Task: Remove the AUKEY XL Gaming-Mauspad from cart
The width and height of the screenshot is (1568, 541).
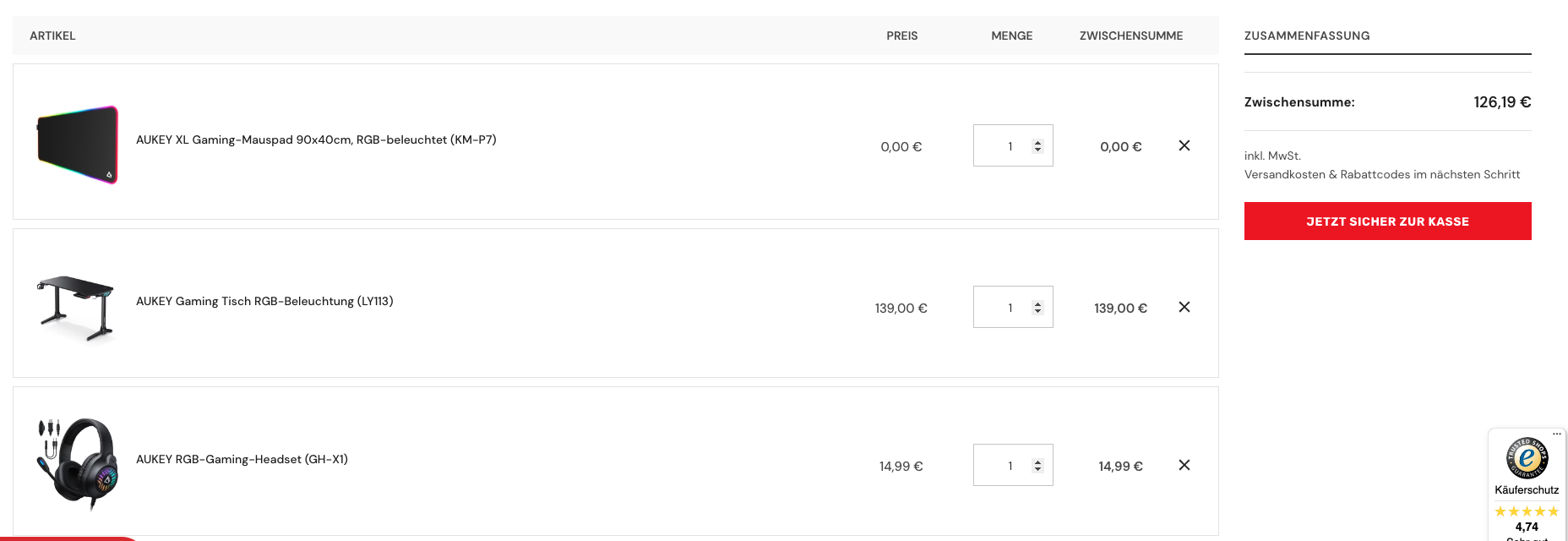Action: [1184, 145]
